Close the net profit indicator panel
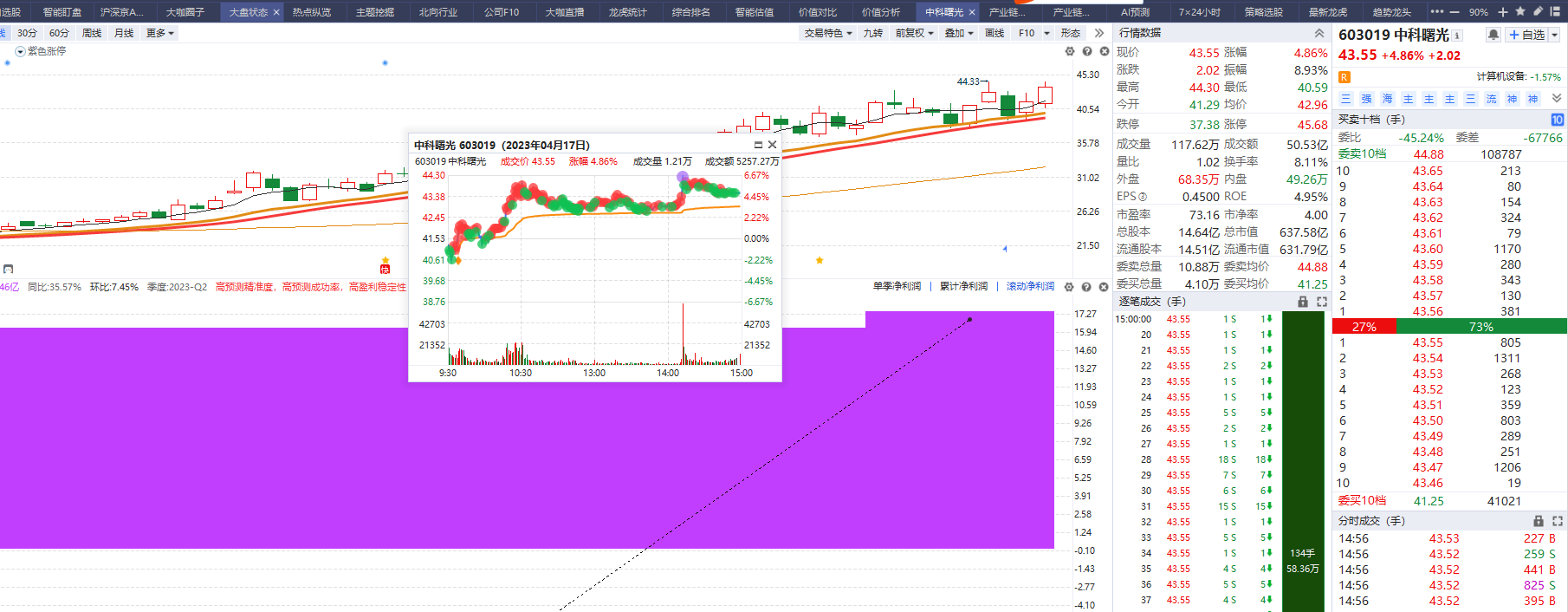This screenshot has height=612, width=1568. pyautogui.click(x=1104, y=287)
